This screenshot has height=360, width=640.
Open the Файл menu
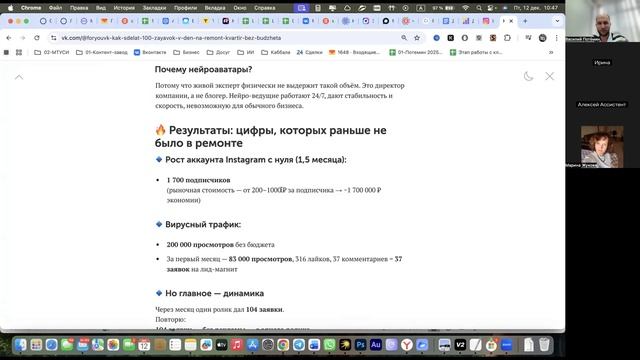click(x=56, y=8)
